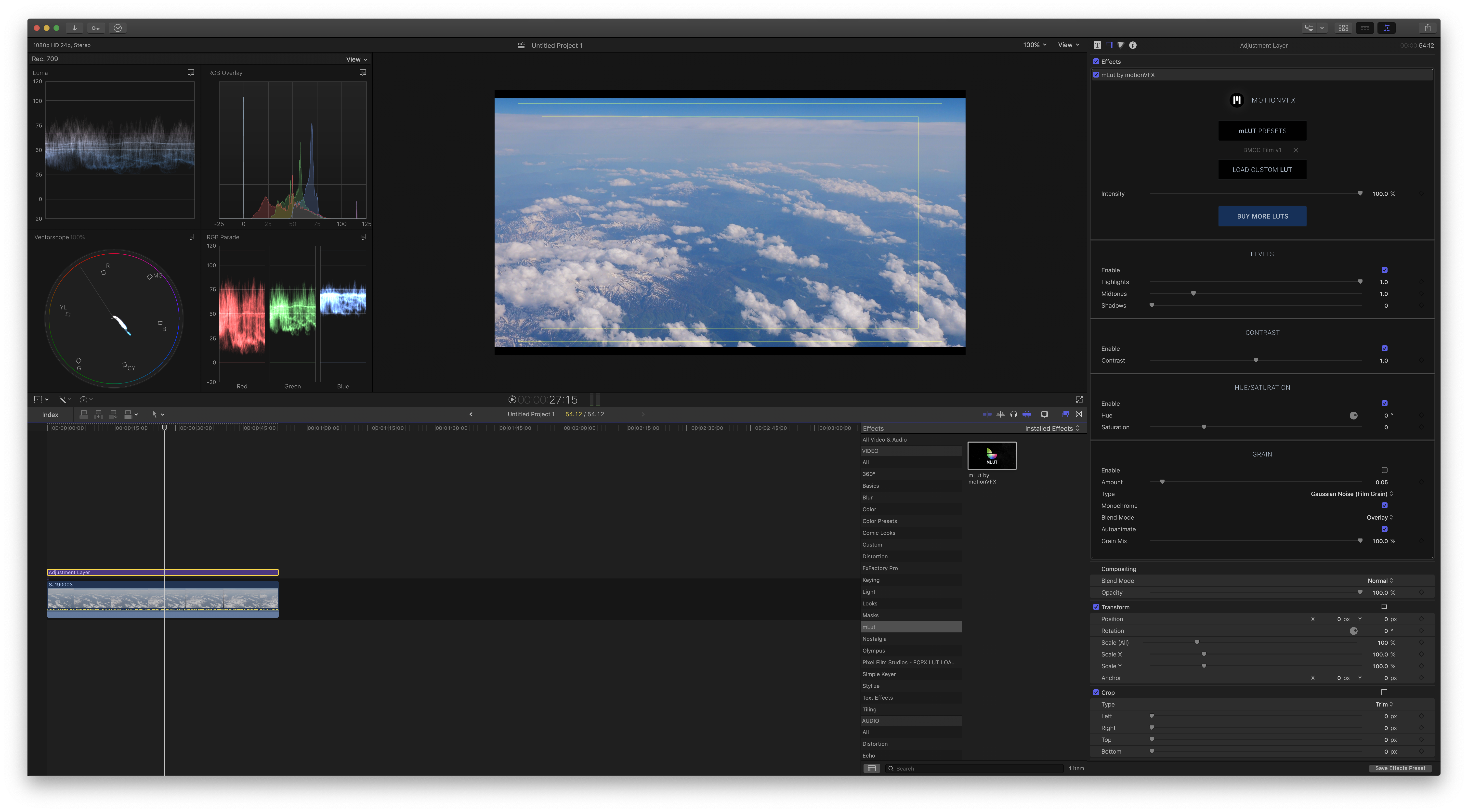Viewport: 1468px width, 812px height.
Task: Disable the mLut by motionVFX effect
Action: pyautogui.click(x=1096, y=75)
